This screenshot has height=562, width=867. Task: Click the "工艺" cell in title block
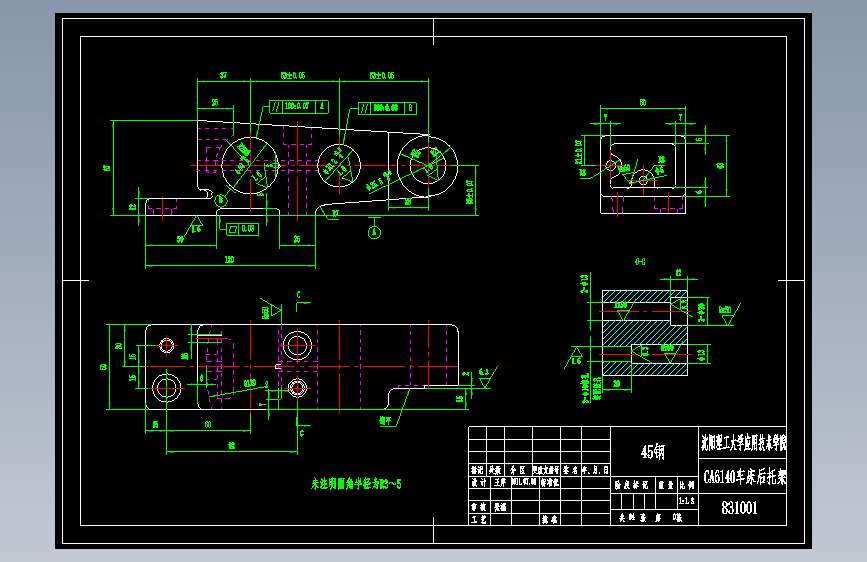tap(478, 519)
